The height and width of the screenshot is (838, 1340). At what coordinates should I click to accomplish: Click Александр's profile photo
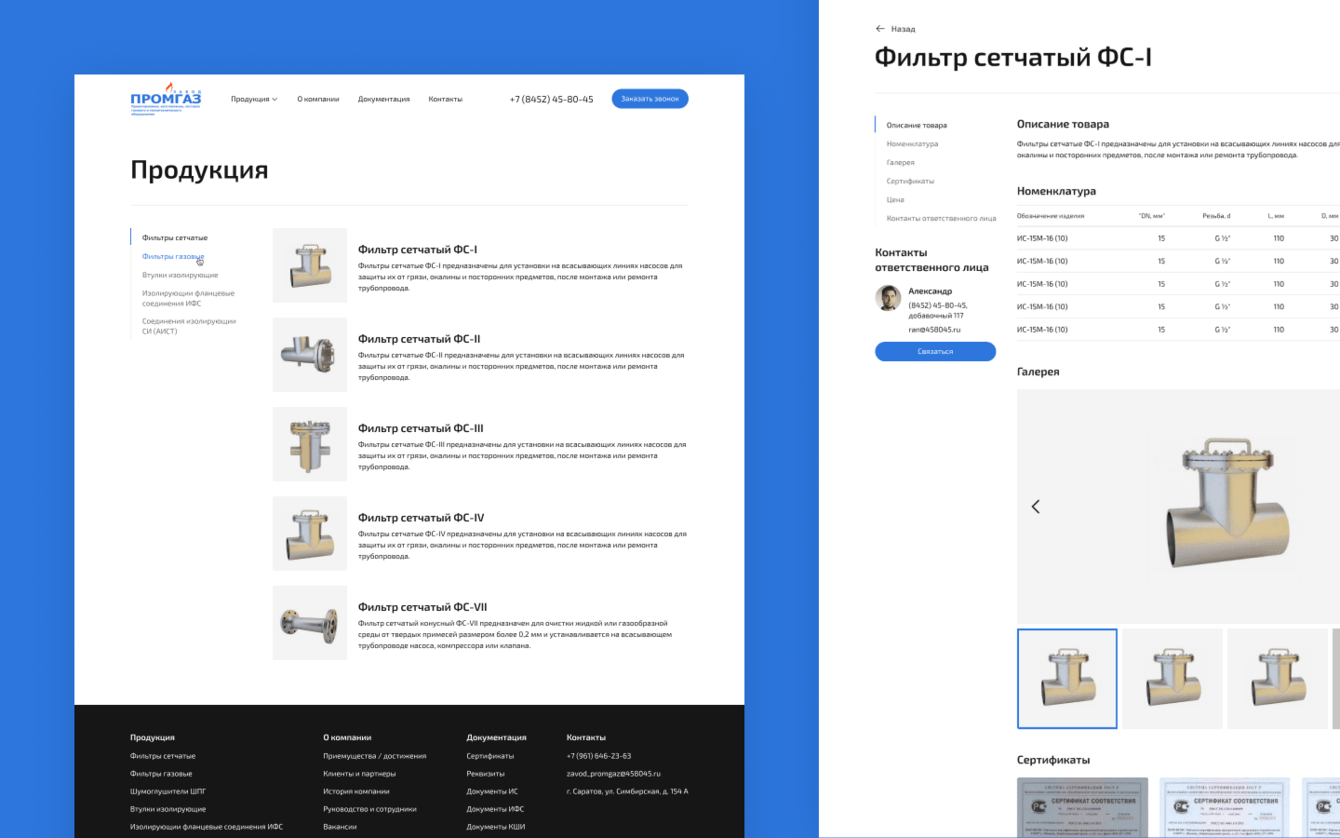tap(888, 298)
